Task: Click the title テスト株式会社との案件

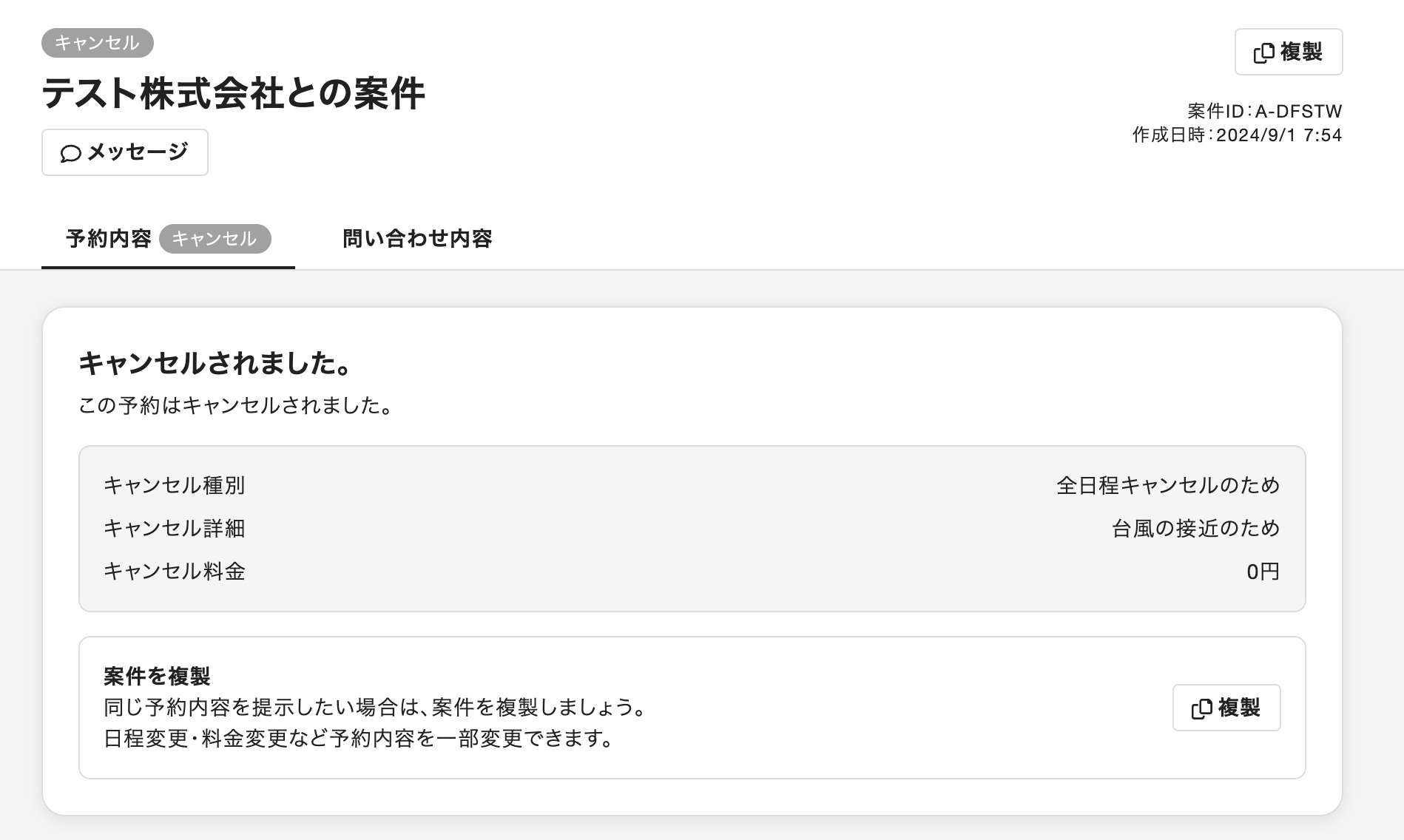Action: coord(233,94)
